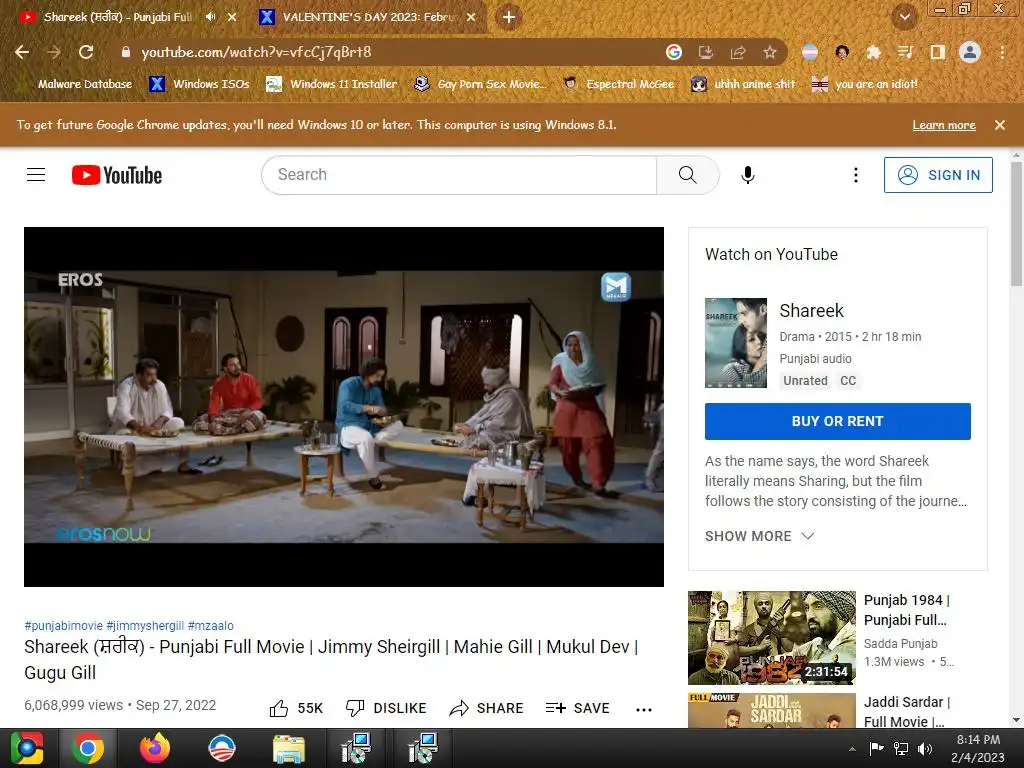The height and width of the screenshot is (768, 1024).
Task: Mute the Shareek tab via speaker icon
Action: [x=210, y=17]
